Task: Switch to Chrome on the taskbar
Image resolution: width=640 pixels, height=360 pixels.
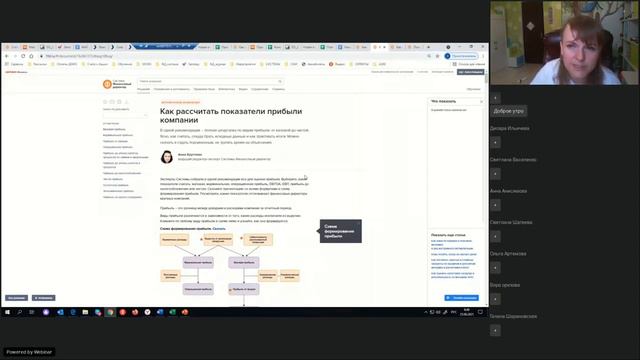Action: (110, 312)
